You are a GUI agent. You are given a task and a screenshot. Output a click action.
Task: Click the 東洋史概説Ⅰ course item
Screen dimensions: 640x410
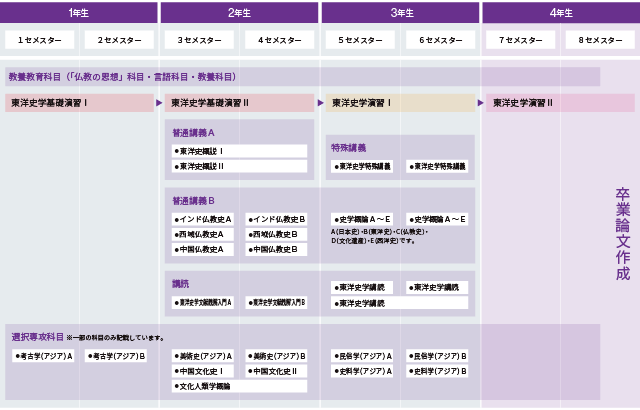point(239,151)
